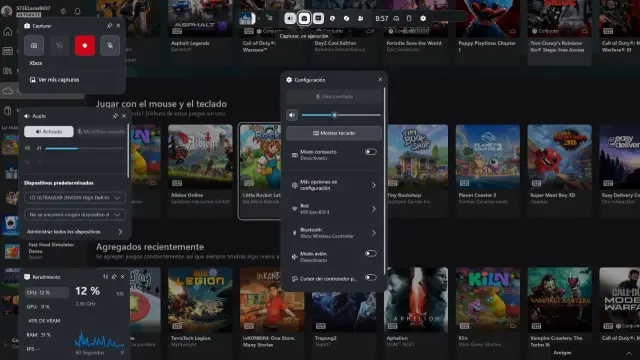Pin the Audio widget
This screenshot has width=640, height=360.
(x=115, y=116)
